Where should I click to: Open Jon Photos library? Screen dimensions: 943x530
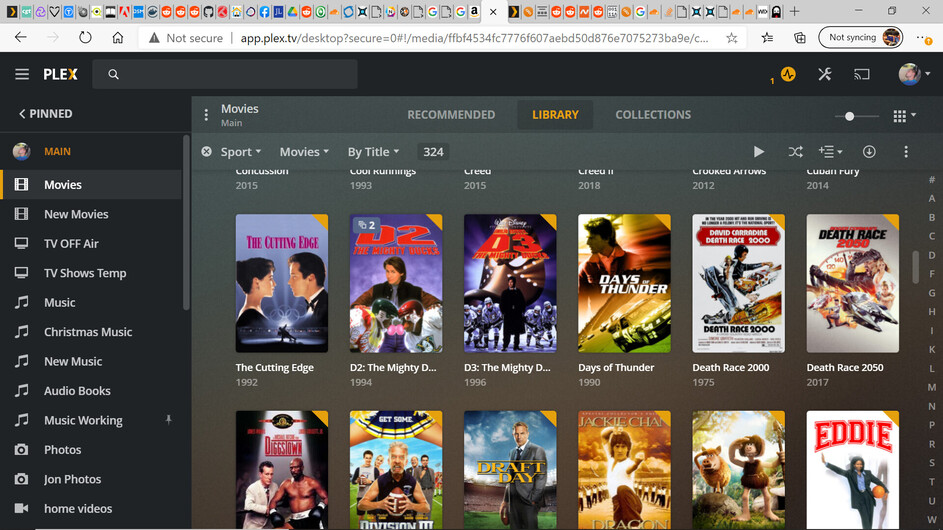(x=91, y=479)
